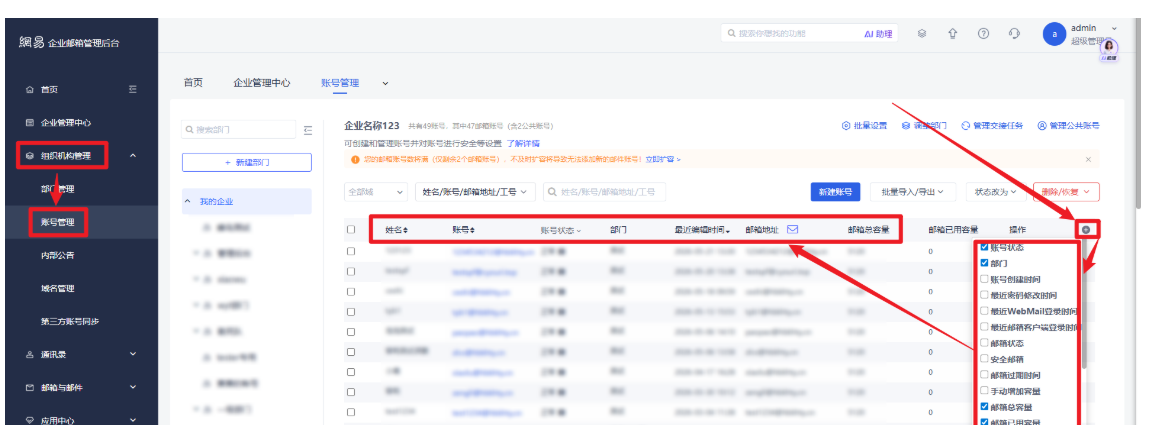The height and width of the screenshot is (444, 1149).
Task: Select 账号管理 tab
Action: [x=340, y=83]
